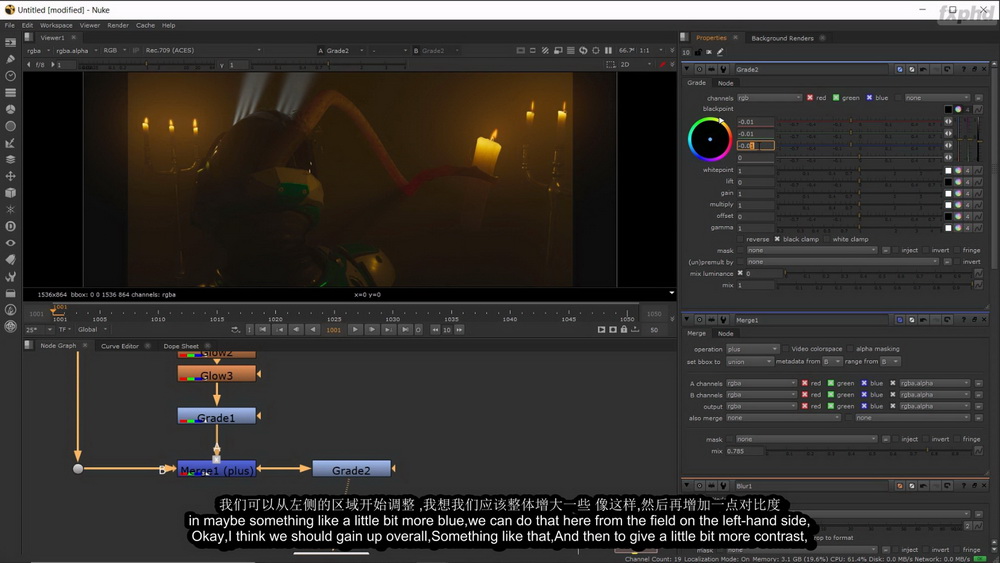1000x563 pixels.
Task: Switch to the Background Renders tab
Action: tap(782, 38)
